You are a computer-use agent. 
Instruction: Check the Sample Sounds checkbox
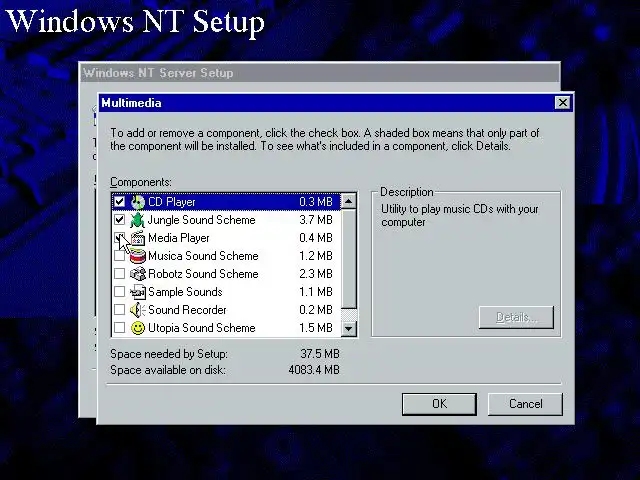point(119,292)
